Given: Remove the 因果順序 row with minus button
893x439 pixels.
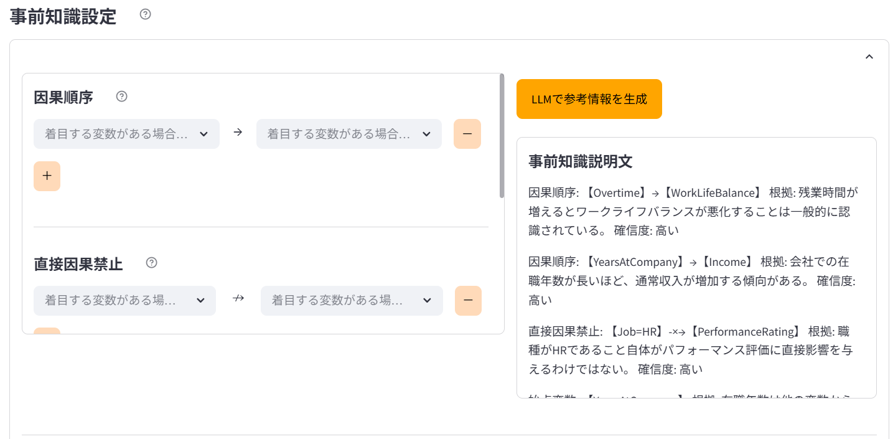Looking at the screenshot, I should [468, 134].
